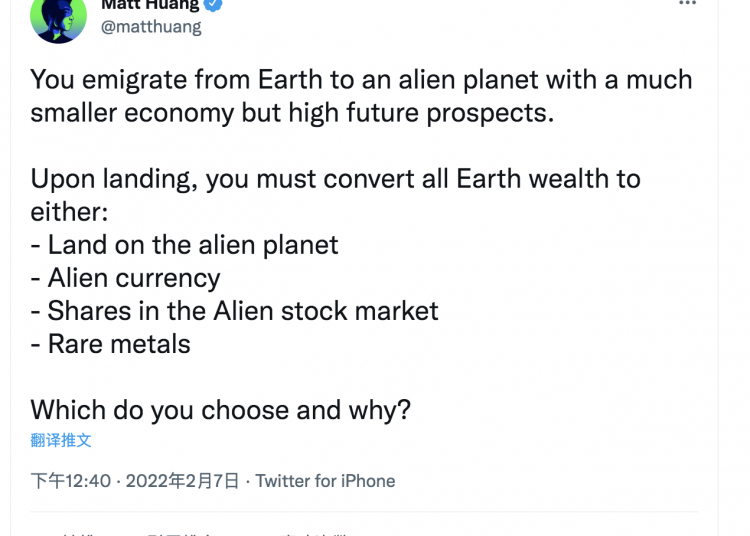This screenshot has height=536, width=750.
Task: Click the Matt Huang display name
Action: (x=150, y=5)
